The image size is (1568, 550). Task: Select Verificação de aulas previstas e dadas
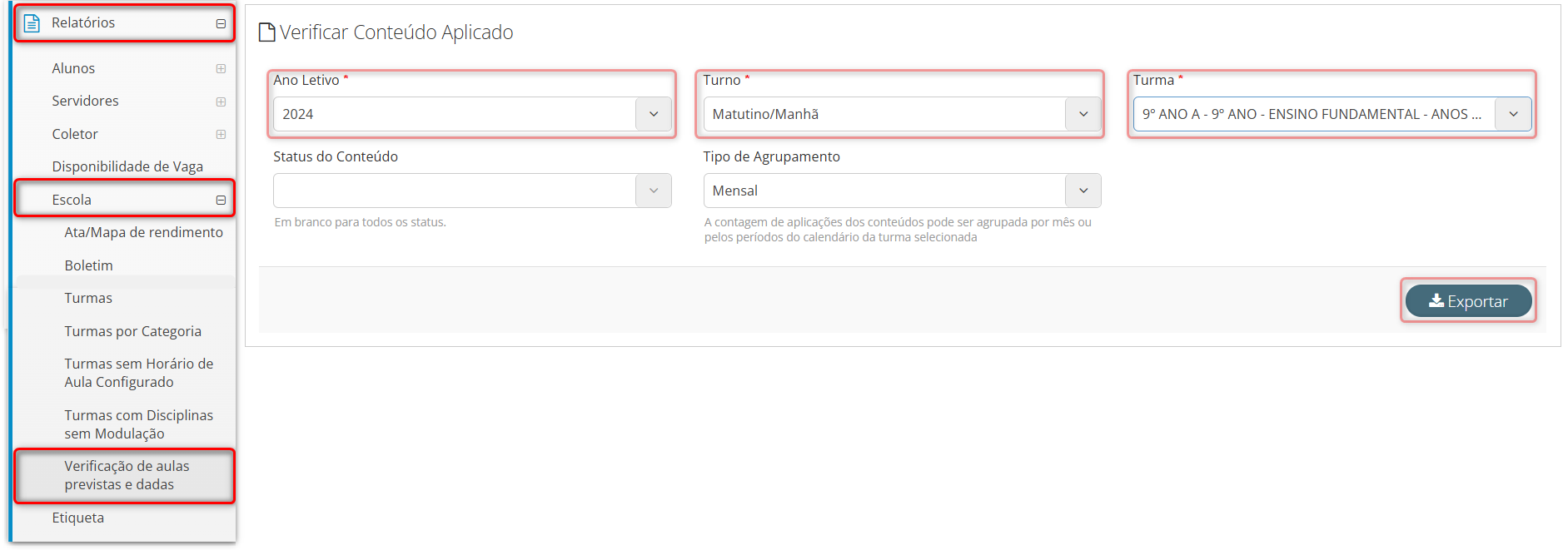[127, 475]
